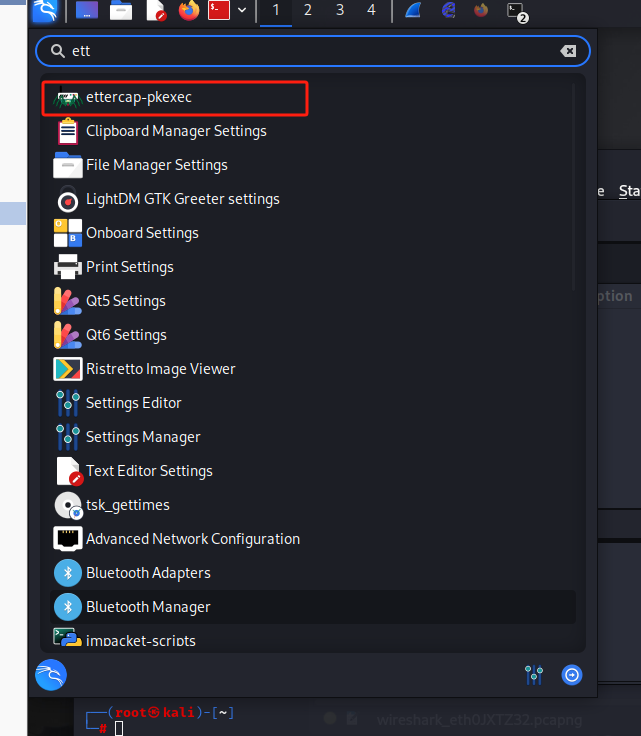Open File Manager Settings
The width and height of the screenshot is (641, 736).
point(313,165)
